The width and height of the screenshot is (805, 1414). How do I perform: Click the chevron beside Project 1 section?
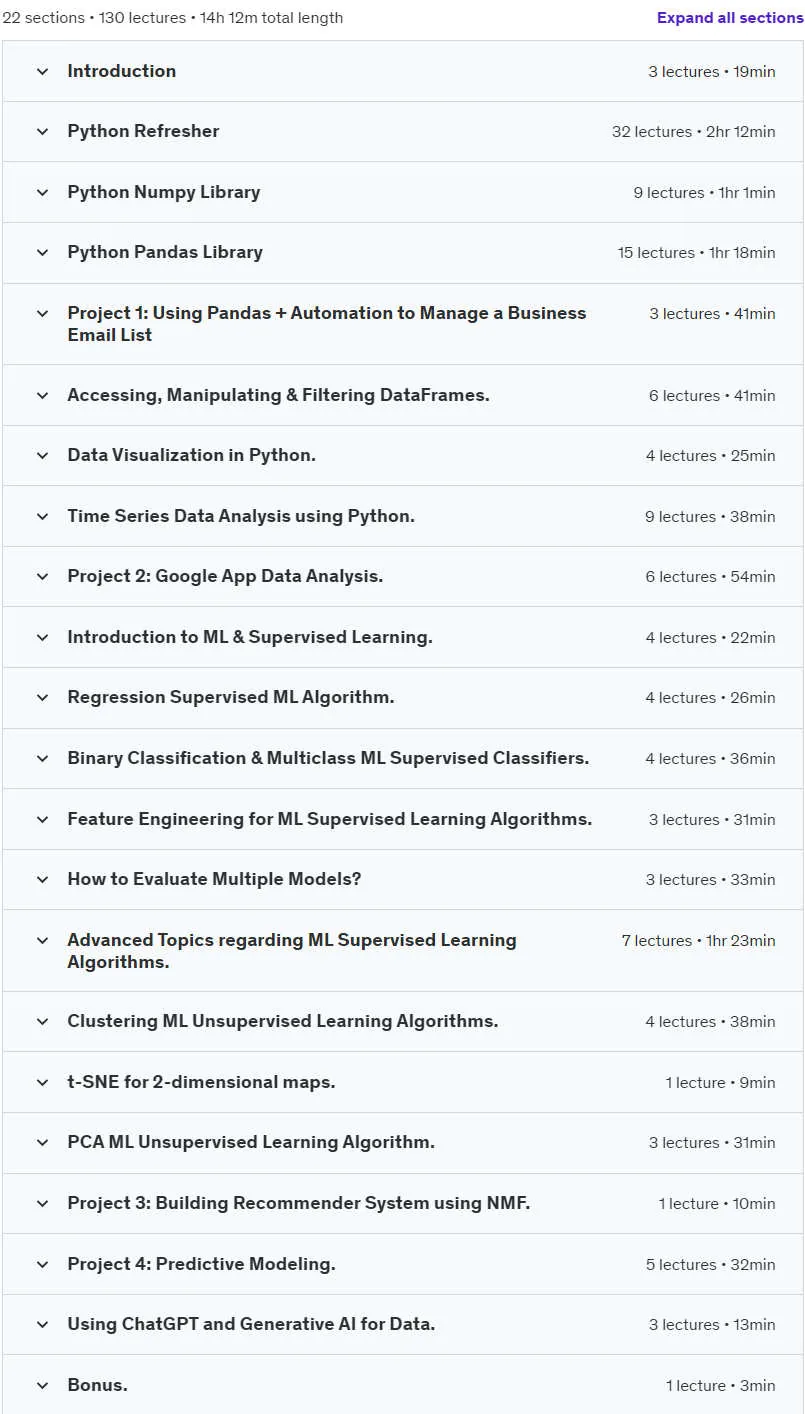(42, 314)
